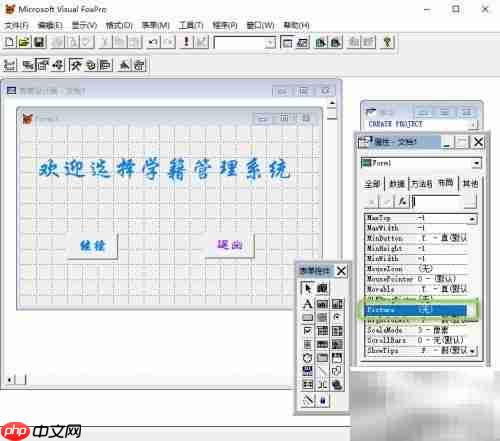Toggle the Button Lock padlock button
This screenshot has height=441, width=500.
click(x=322, y=400)
